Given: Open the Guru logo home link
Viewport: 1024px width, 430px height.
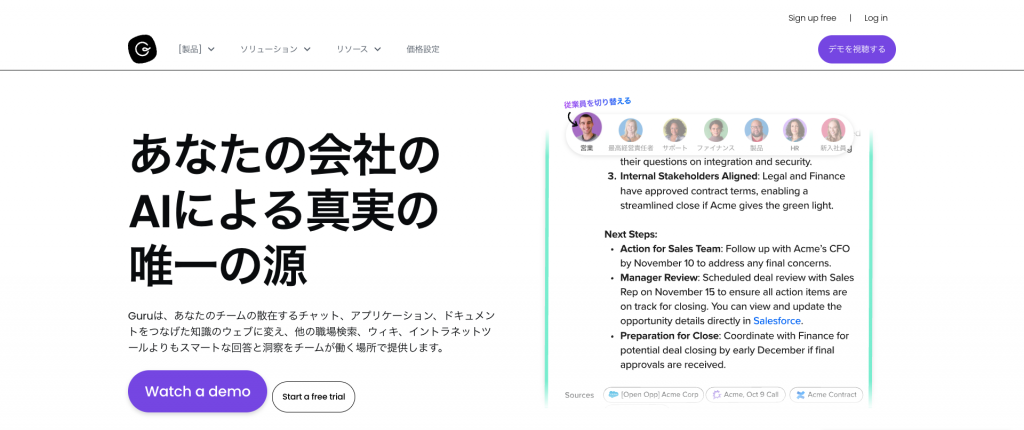Looking at the screenshot, I should point(142,49).
